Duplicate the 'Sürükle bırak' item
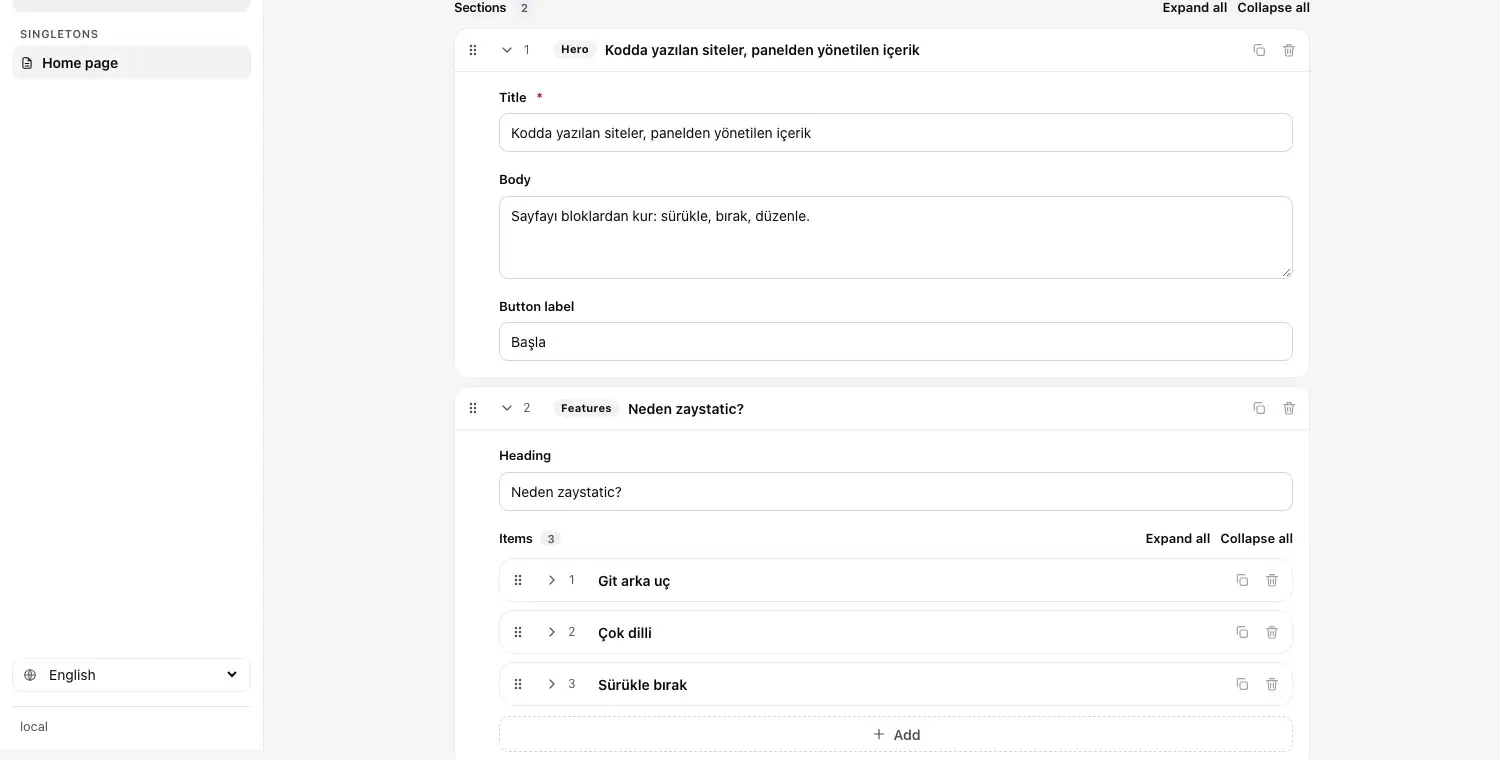This screenshot has width=1500, height=760. 1242,684
